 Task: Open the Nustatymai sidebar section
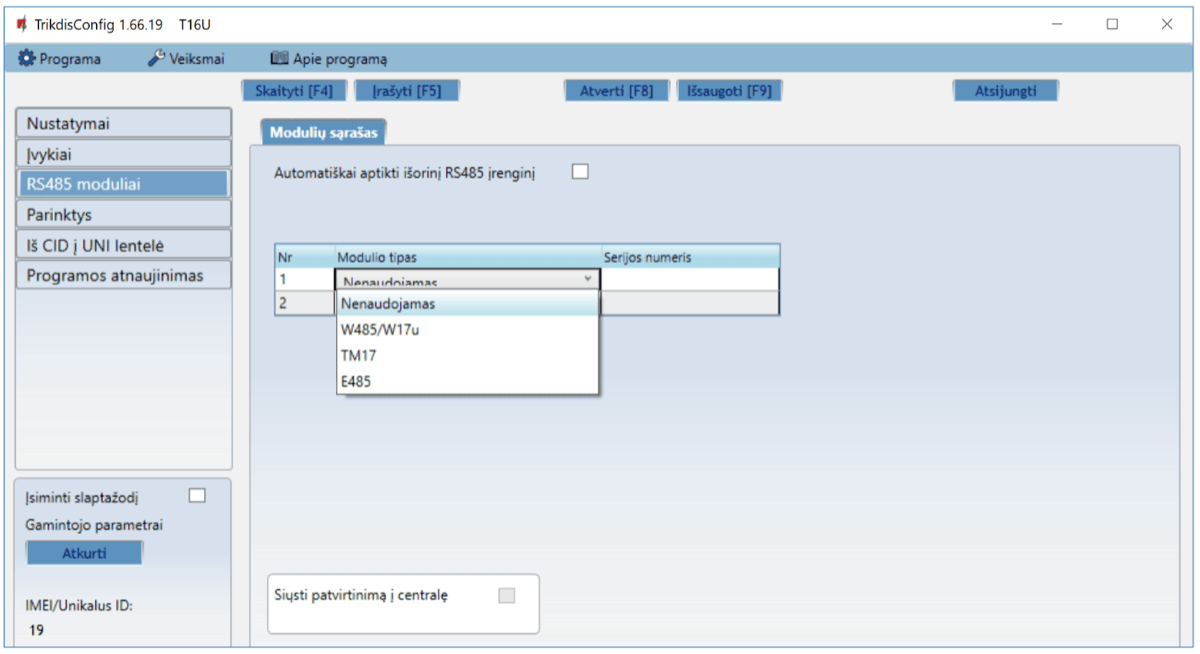coord(124,124)
